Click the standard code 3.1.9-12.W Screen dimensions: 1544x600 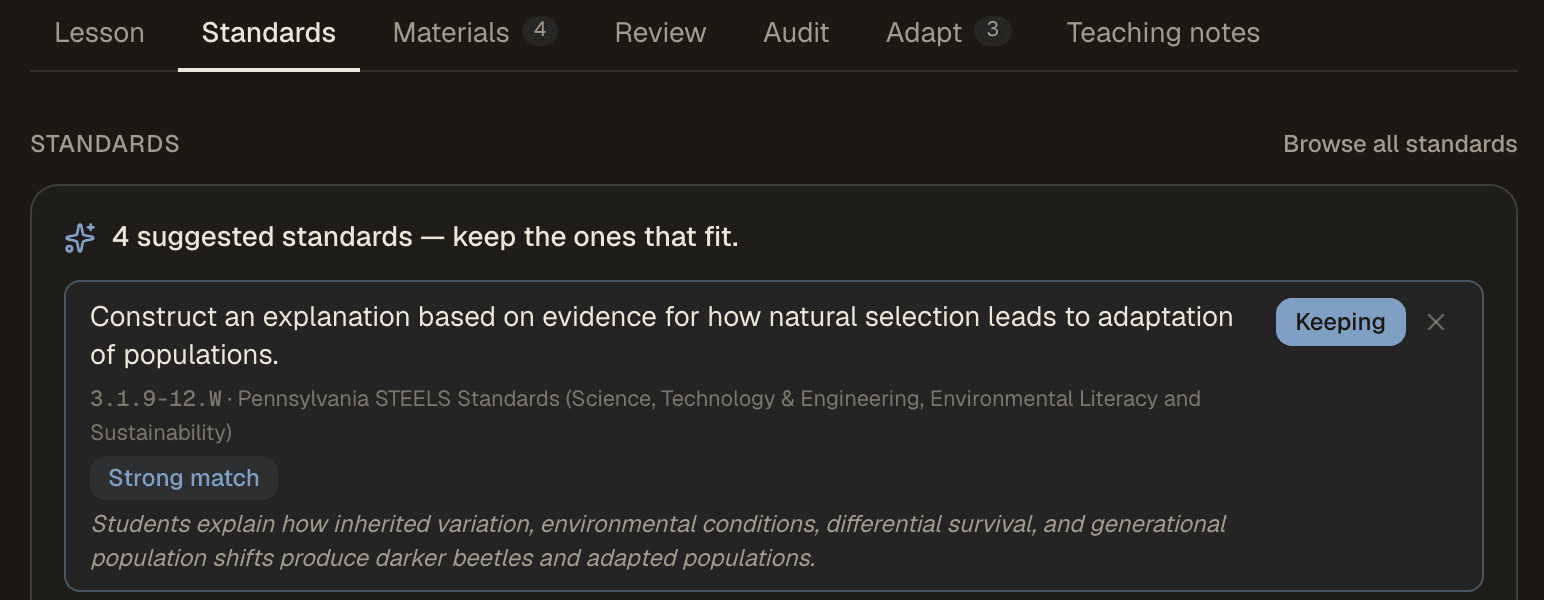click(x=156, y=399)
